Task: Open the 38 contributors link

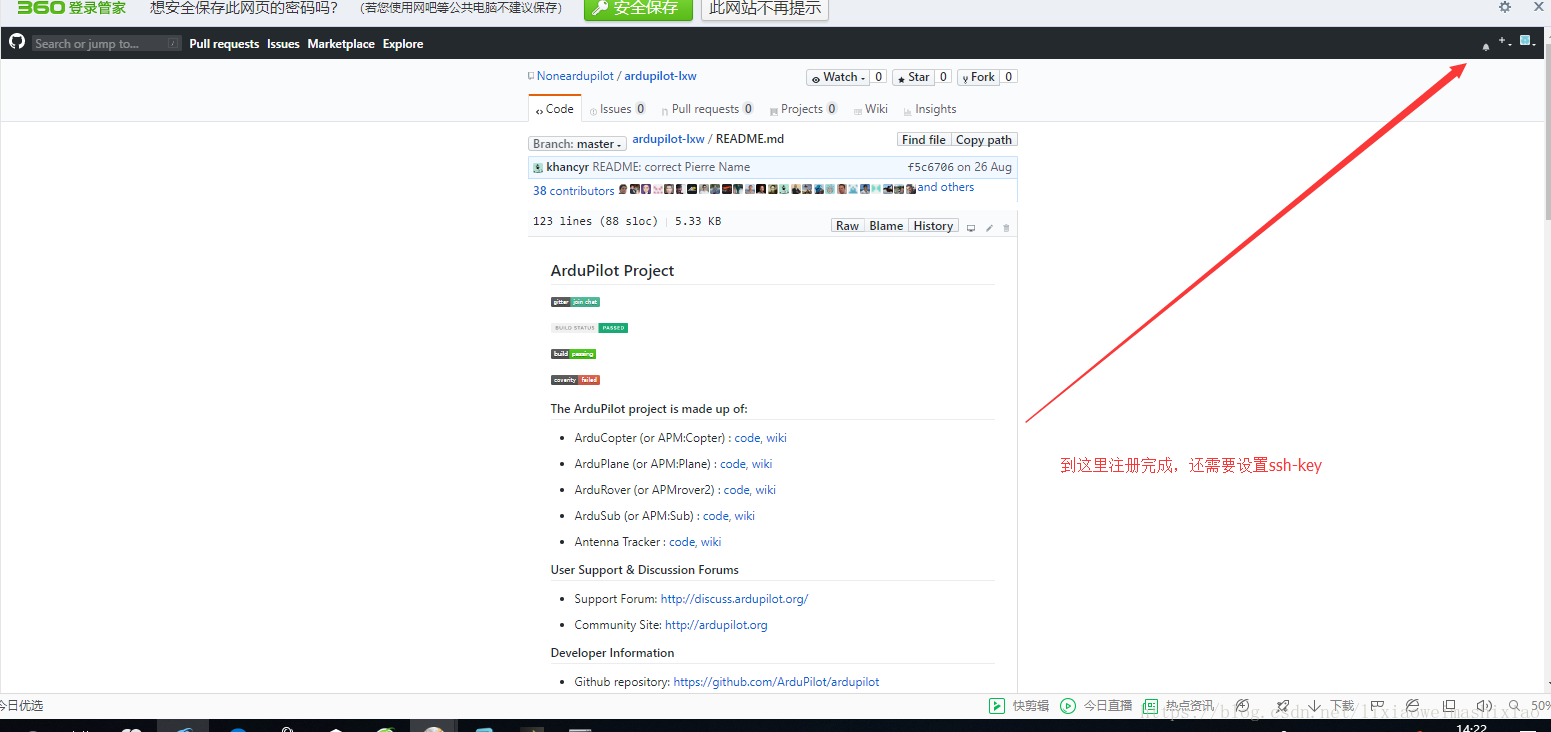Action: tap(574, 191)
